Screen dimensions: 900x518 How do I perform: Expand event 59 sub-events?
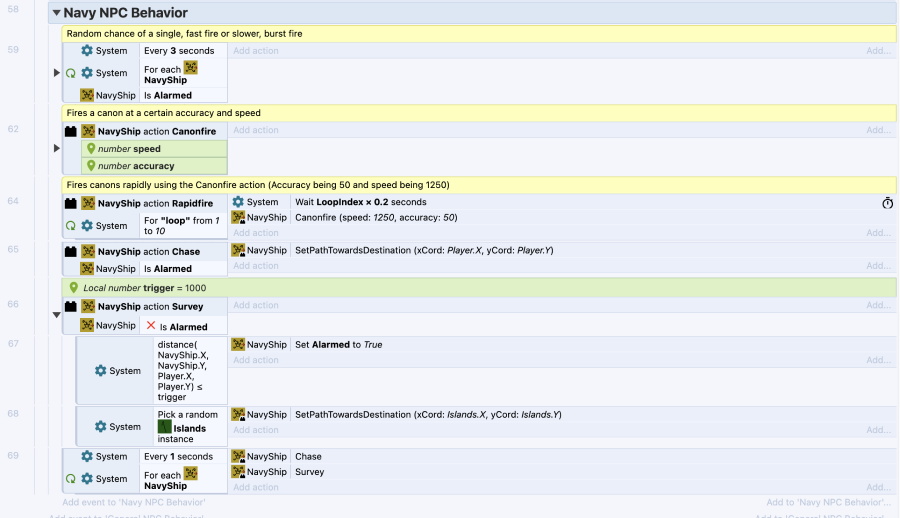(x=57, y=73)
